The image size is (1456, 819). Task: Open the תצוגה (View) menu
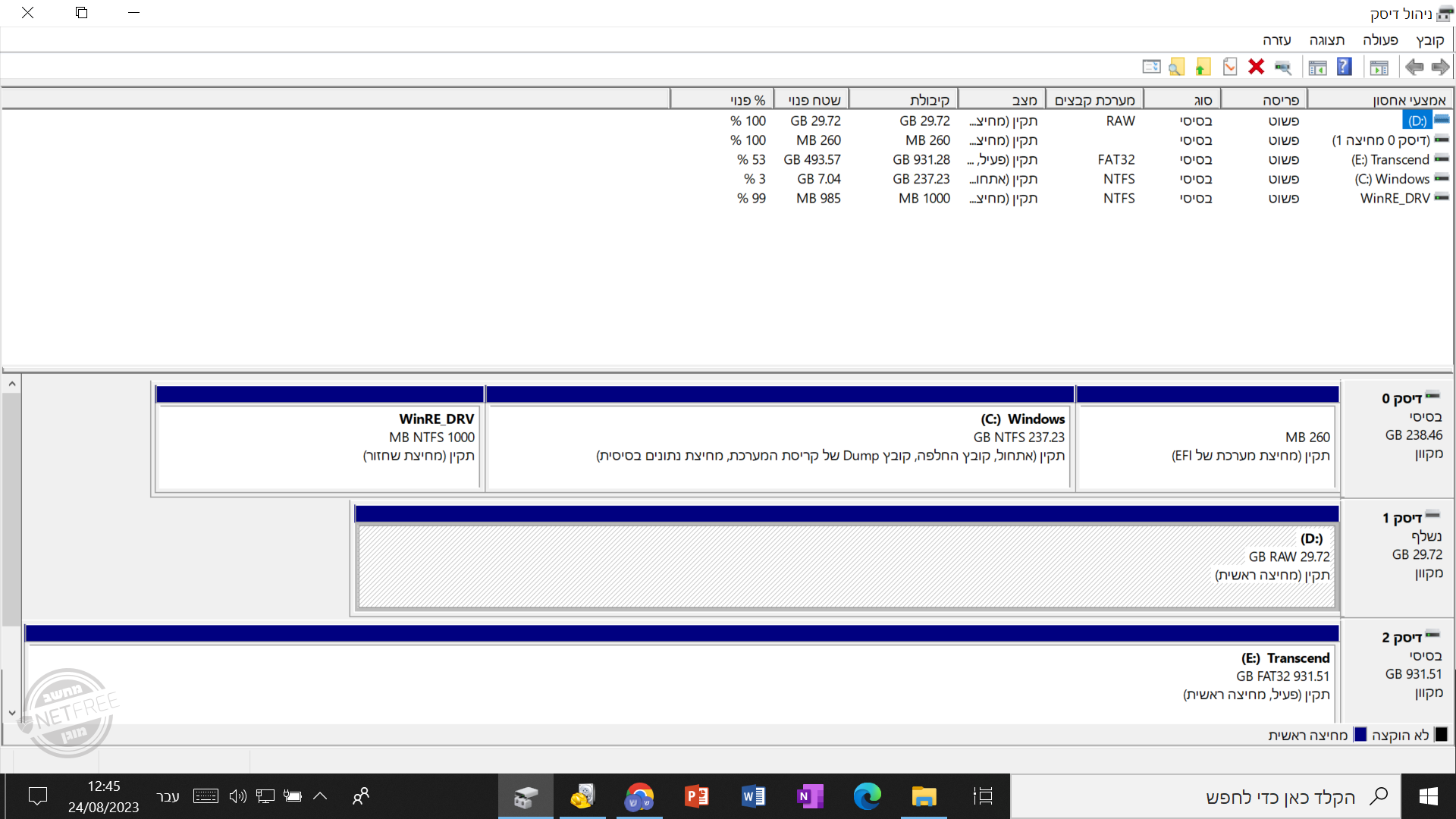[1326, 40]
